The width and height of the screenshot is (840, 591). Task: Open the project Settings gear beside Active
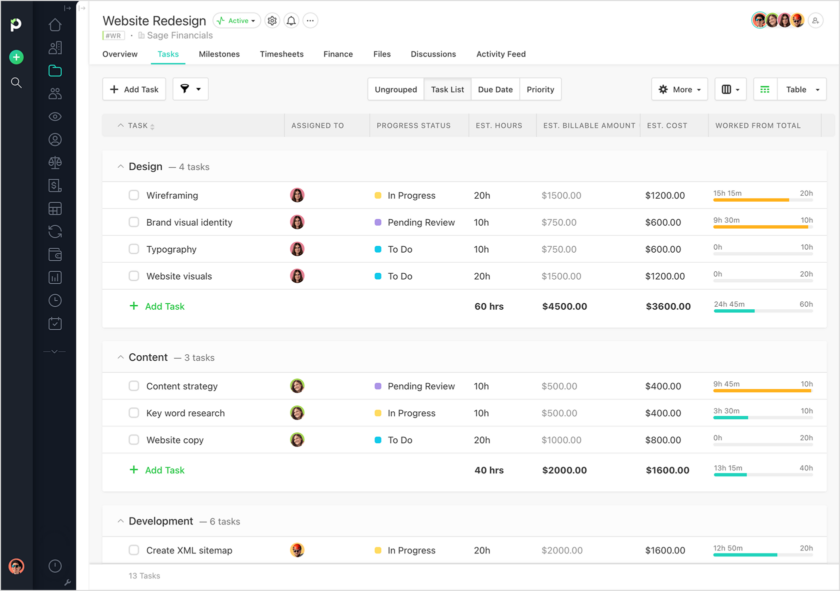point(271,20)
